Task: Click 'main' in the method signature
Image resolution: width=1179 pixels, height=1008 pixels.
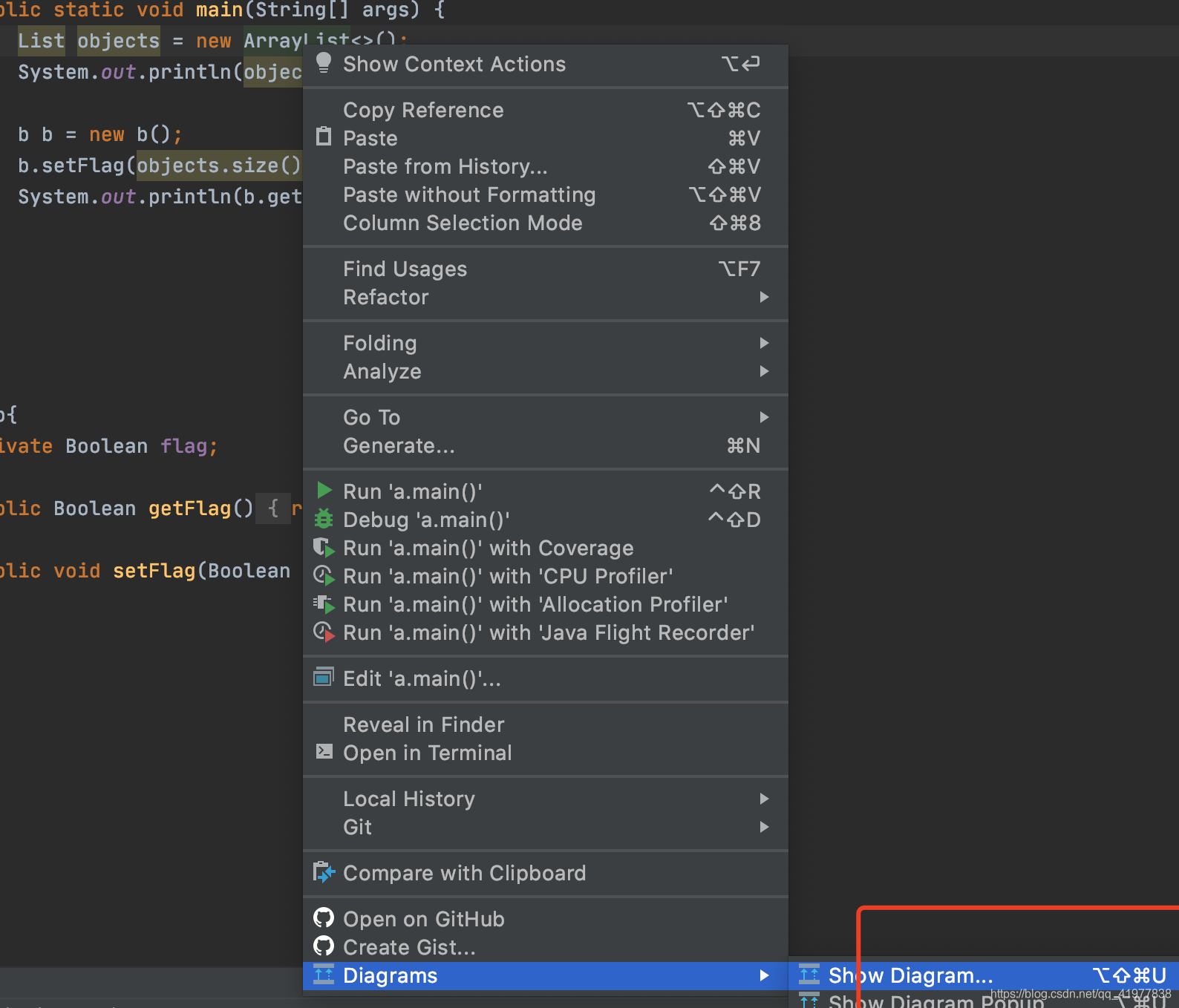Action: 220,10
